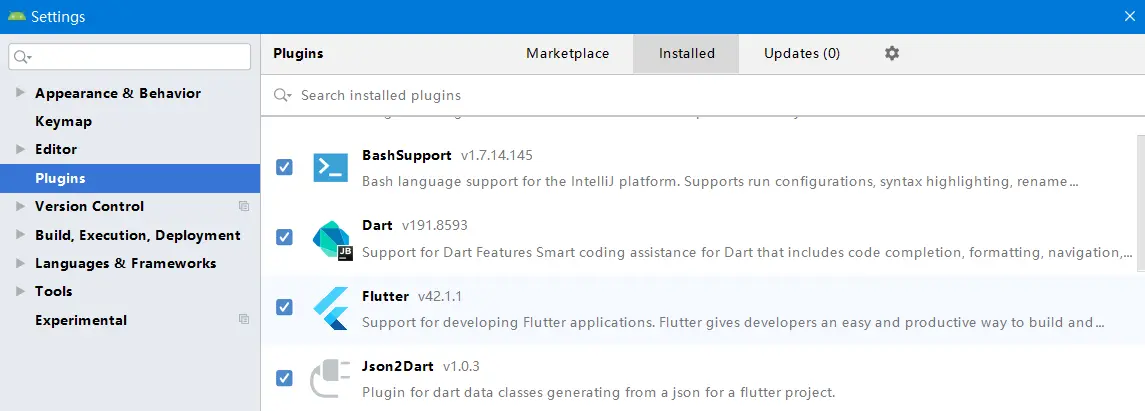The width and height of the screenshot is (1145, 411).
Task: Uncheck the Flutter plugin checkbox
Action: click(x=284, y=307)
